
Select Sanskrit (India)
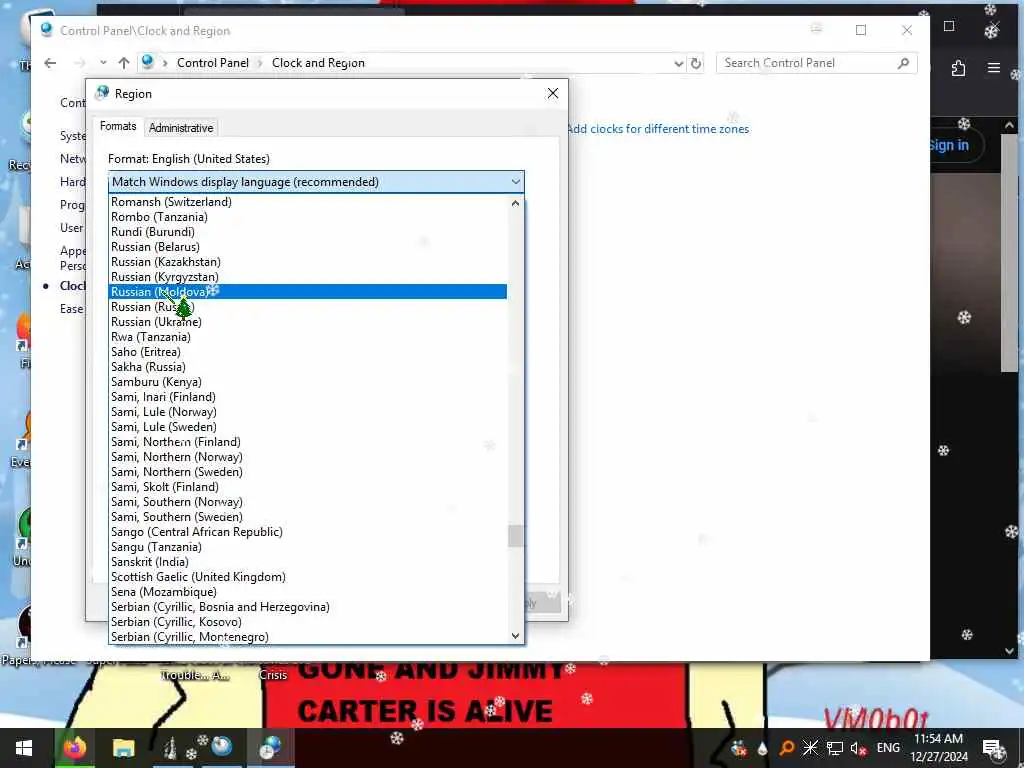pos(308,562)
